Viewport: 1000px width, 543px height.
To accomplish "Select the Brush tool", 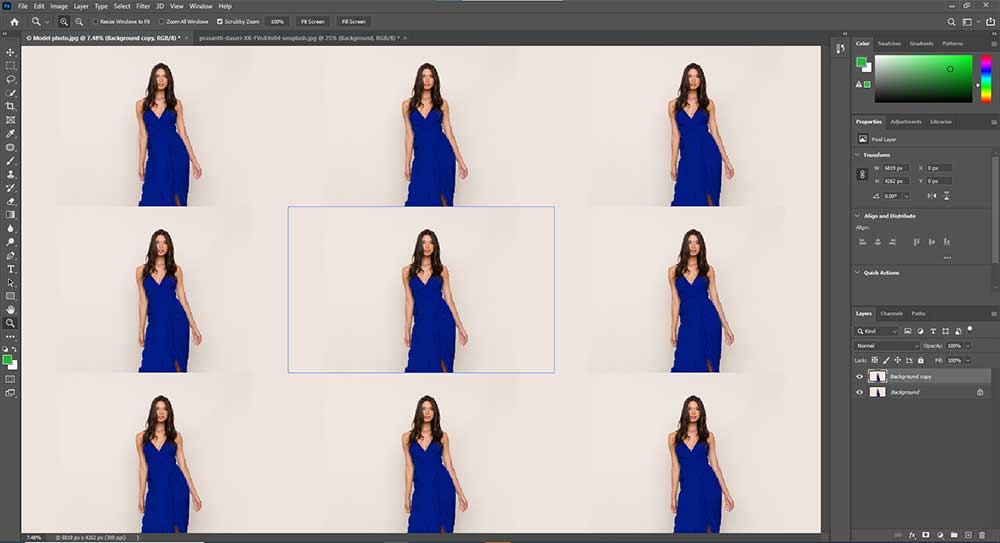I will (x=10, y=161).
